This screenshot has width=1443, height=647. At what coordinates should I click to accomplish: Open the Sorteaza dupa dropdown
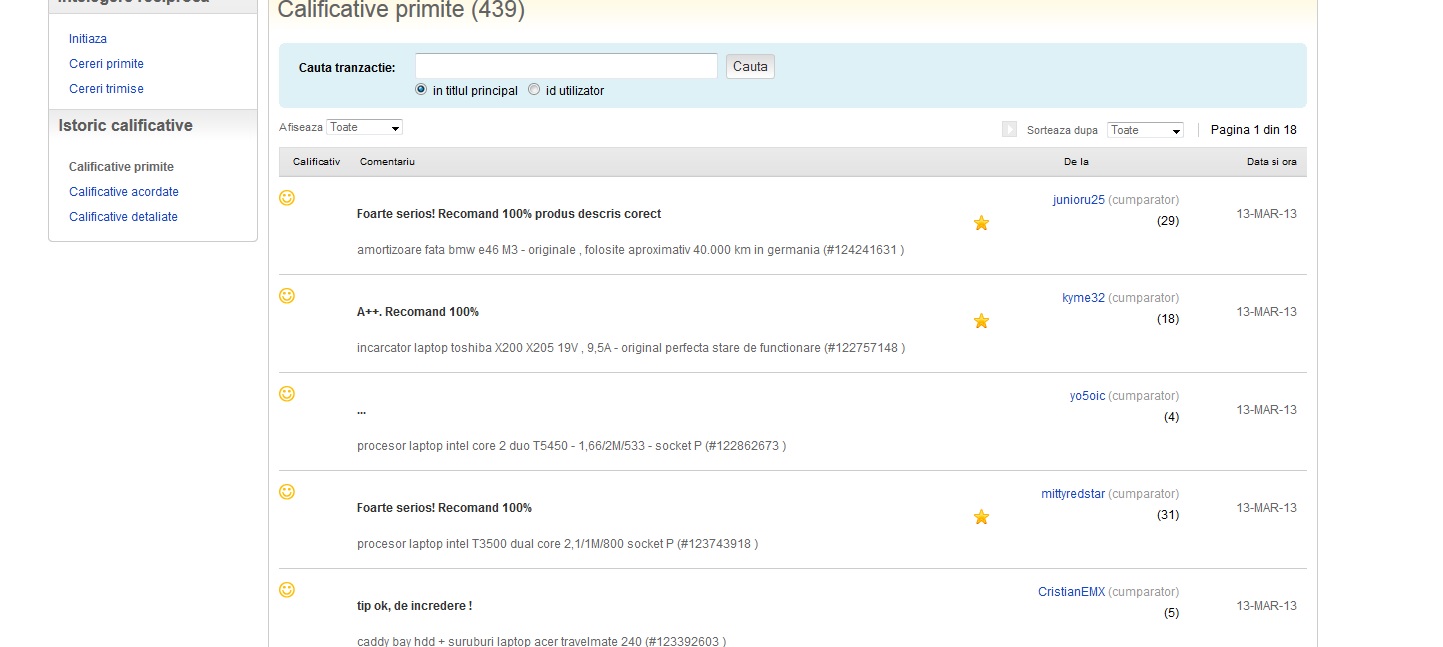1145,130
